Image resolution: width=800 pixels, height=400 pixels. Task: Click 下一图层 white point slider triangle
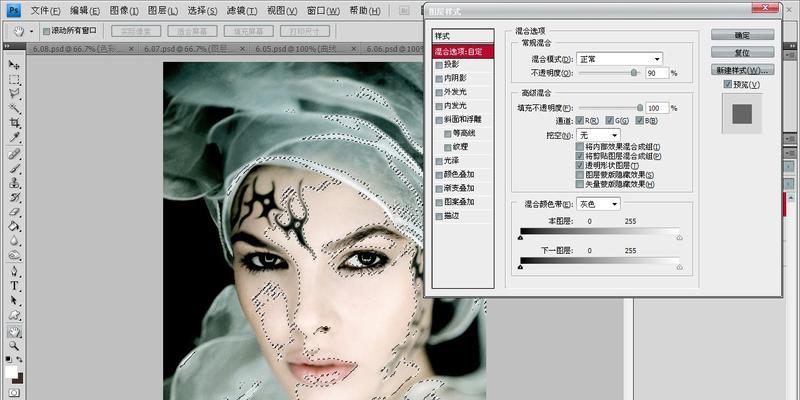click(679, 267)
